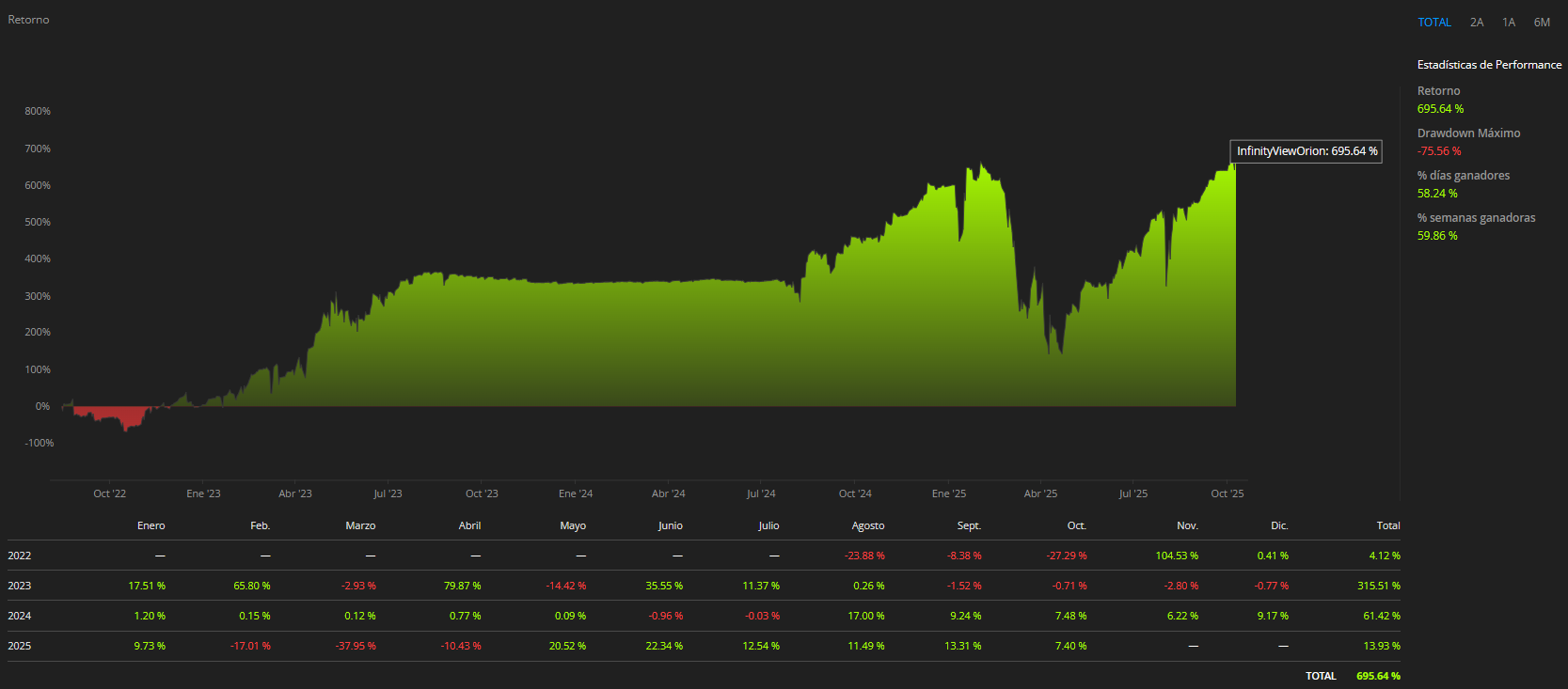Click the Oct '24 x-axis label
The image size is (1568, 689).
click(x=855, y=493)
